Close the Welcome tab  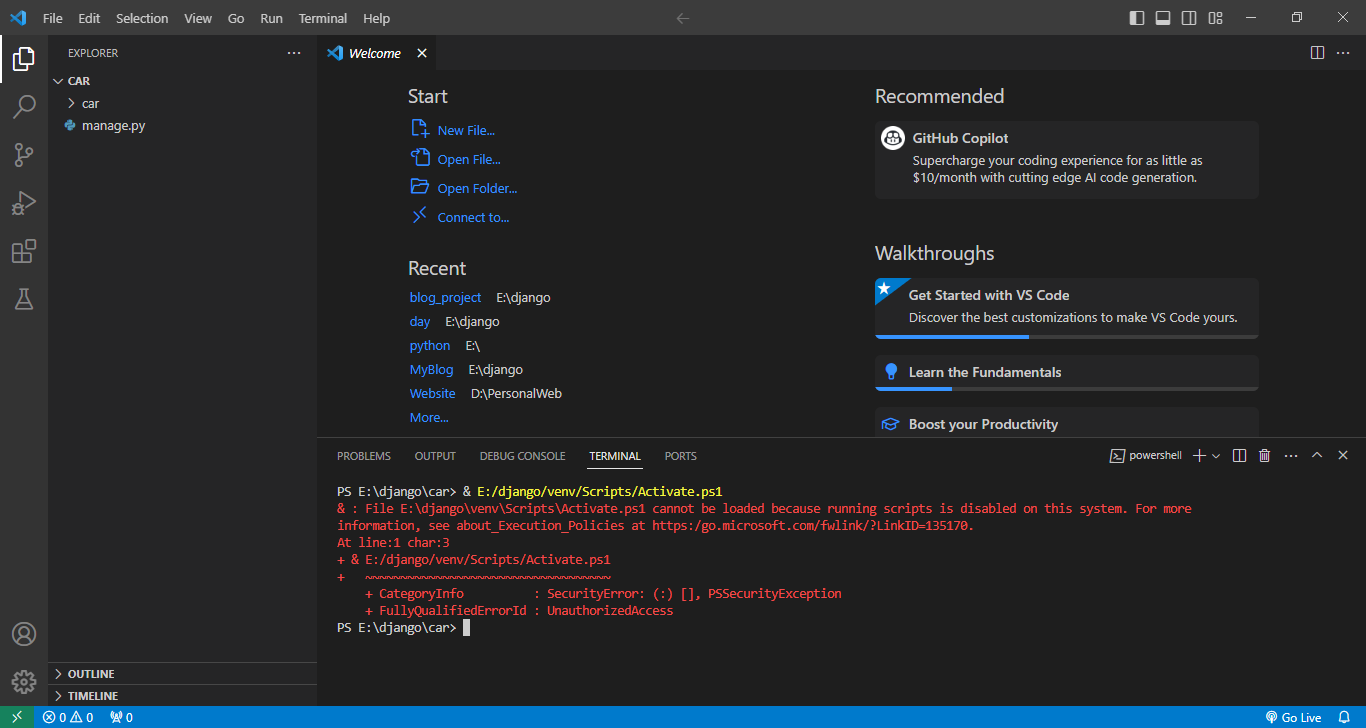tap(422, 53)
